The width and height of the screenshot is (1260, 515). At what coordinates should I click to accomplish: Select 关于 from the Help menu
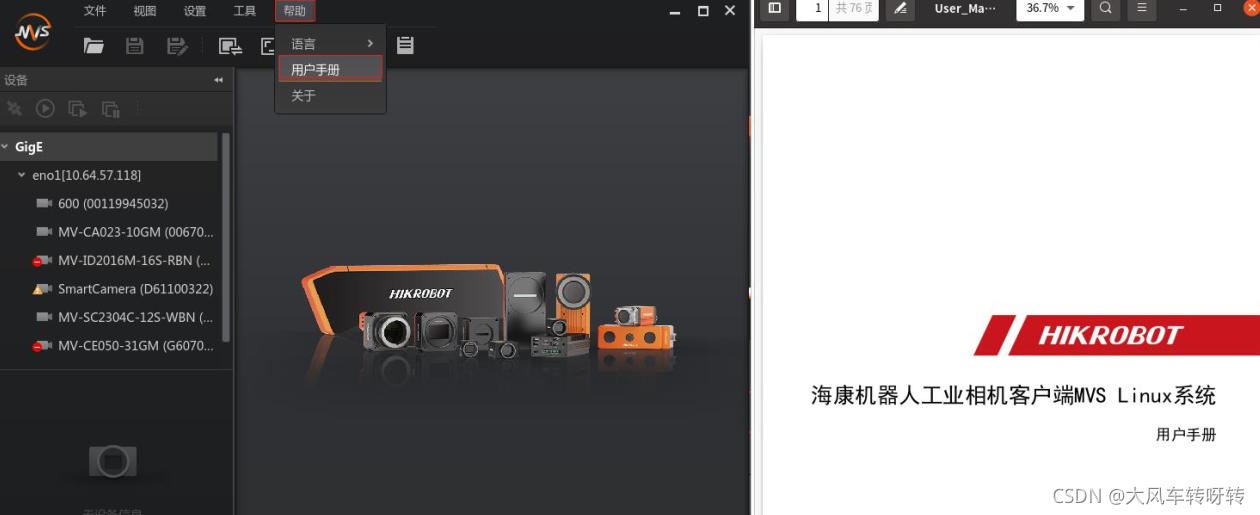pos(330,96)
